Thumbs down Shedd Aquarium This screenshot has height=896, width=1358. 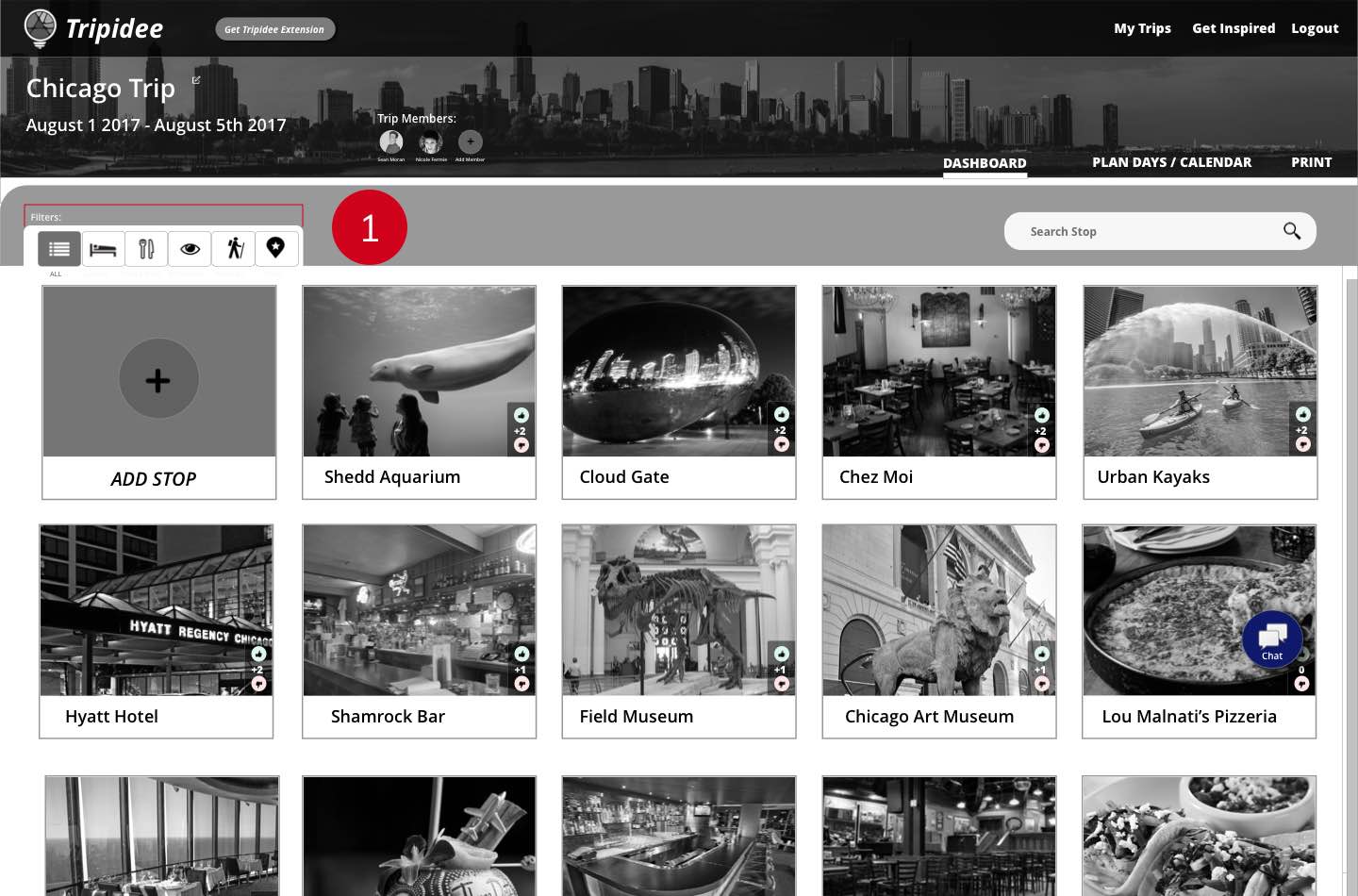(x=521, y=445)
